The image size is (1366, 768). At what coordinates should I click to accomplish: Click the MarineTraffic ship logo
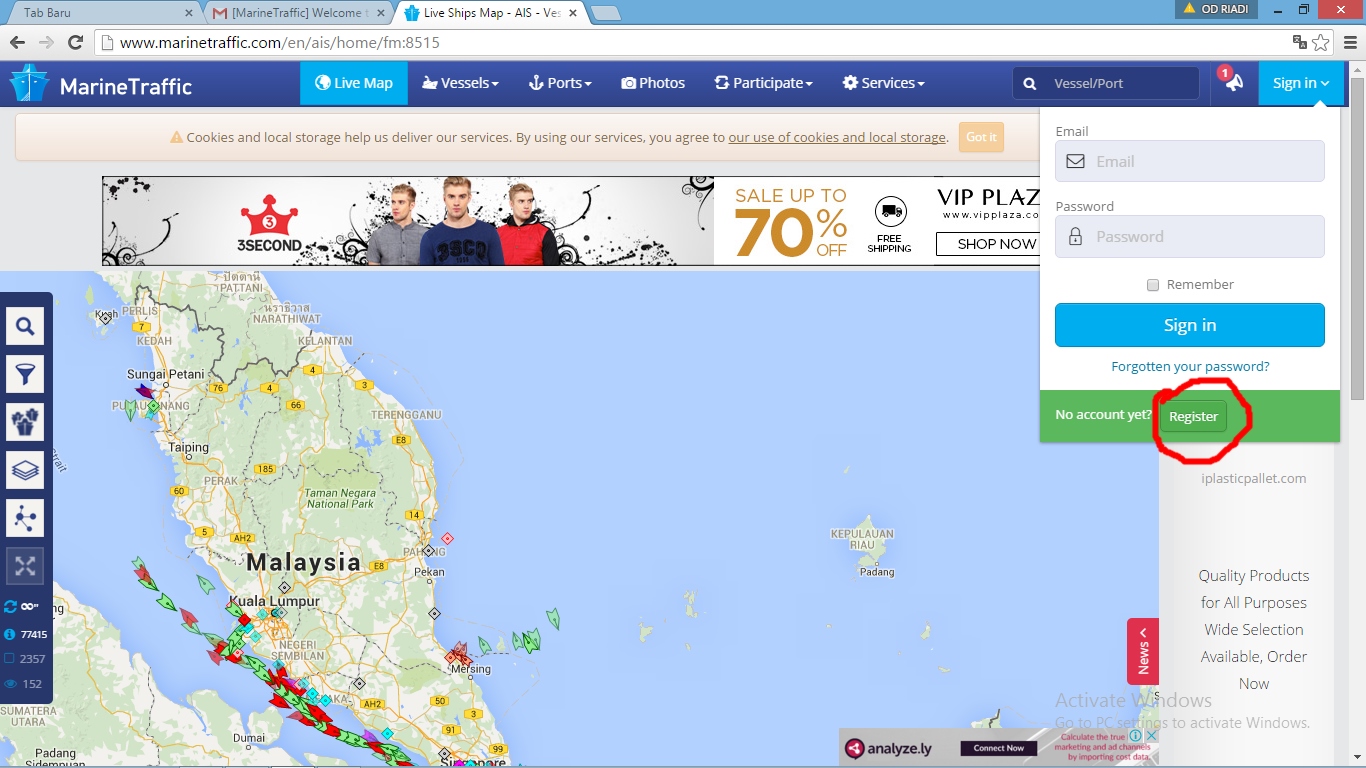pyautogui.click(x=28, y=84)
